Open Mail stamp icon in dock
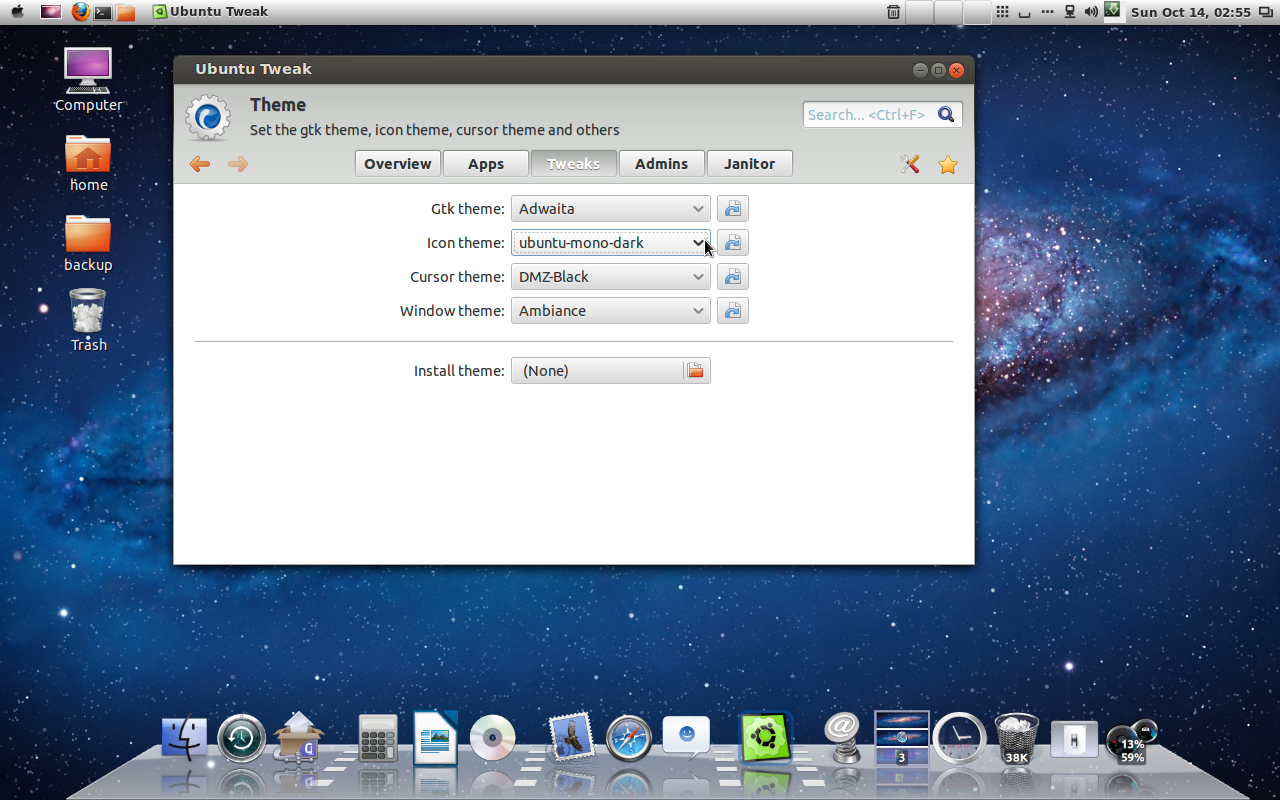Image resolution: width=1280 pixels, height=800 pixels. click(571, 738)
